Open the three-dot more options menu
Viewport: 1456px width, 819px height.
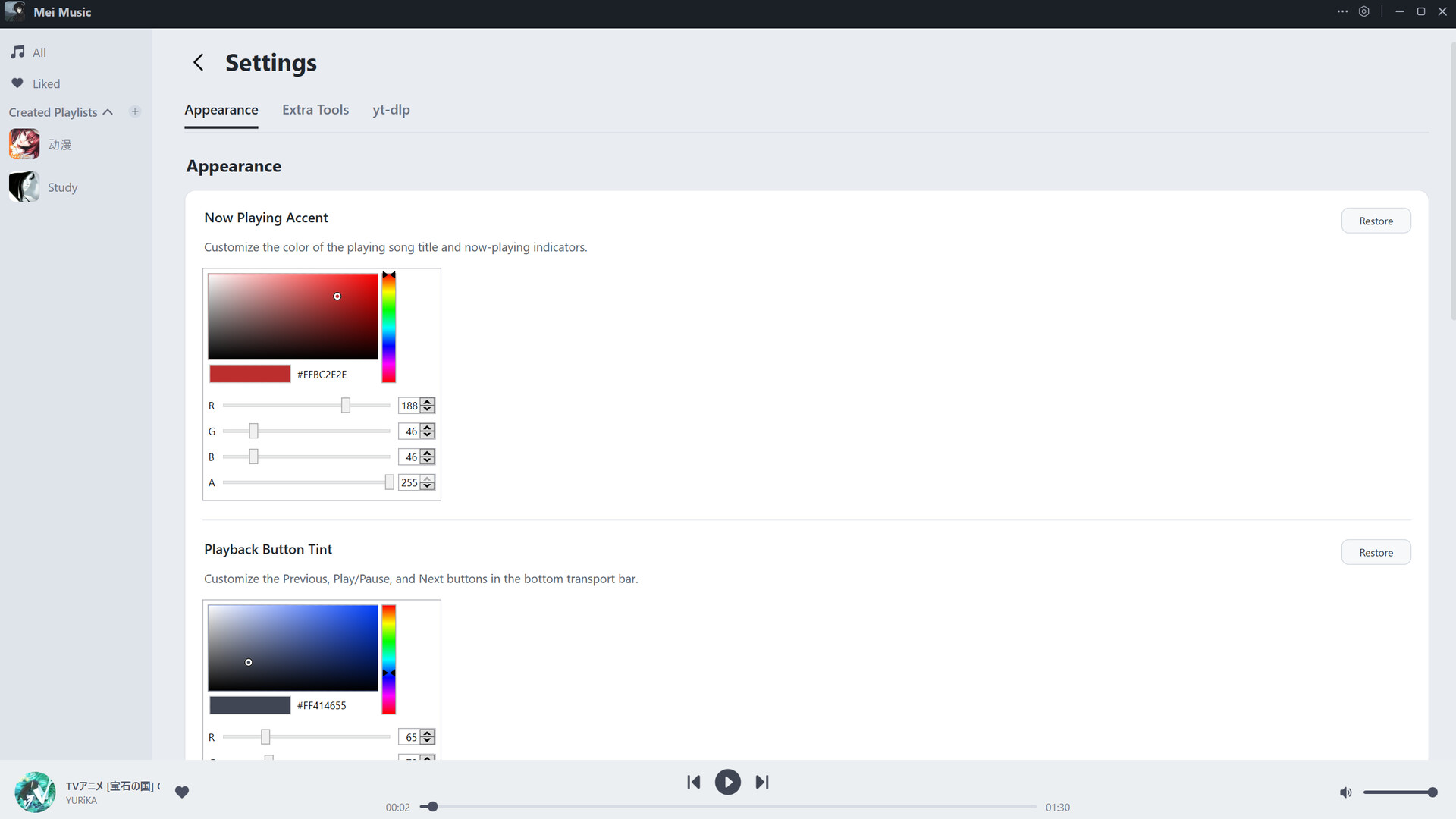coord(1342,11)
